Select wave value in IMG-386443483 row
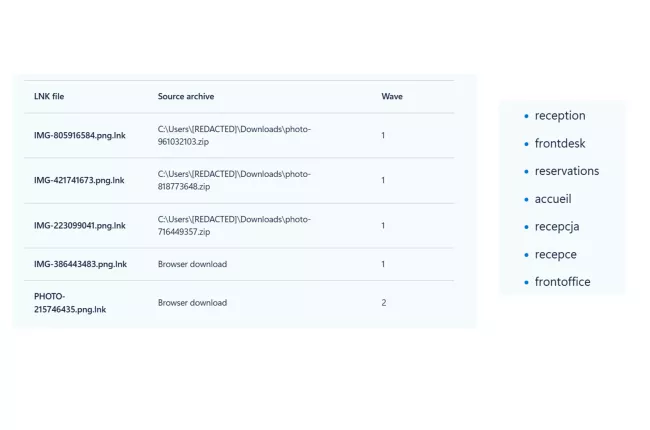Viewport: 650px width, 430px height. [x=383, y=264]
